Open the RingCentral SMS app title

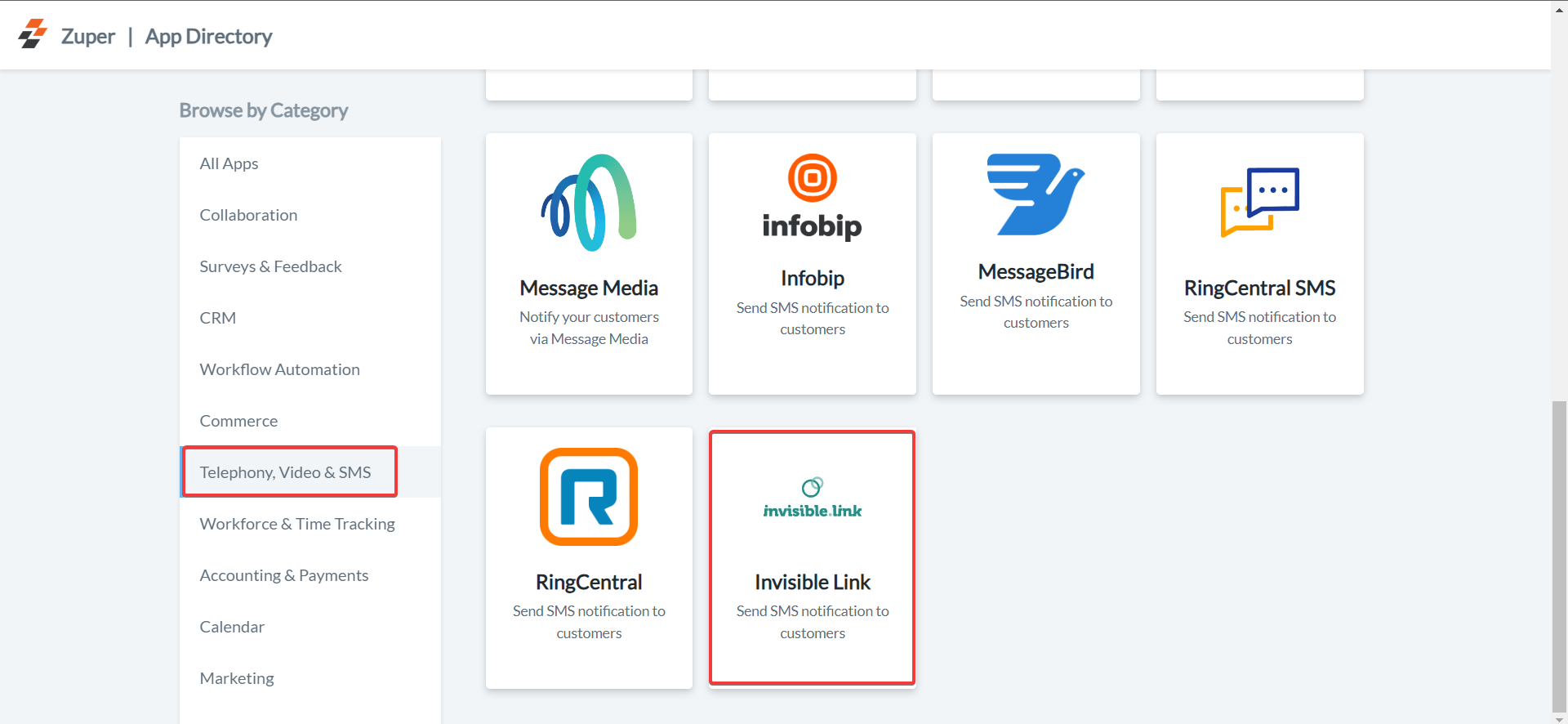point(1259,288)
